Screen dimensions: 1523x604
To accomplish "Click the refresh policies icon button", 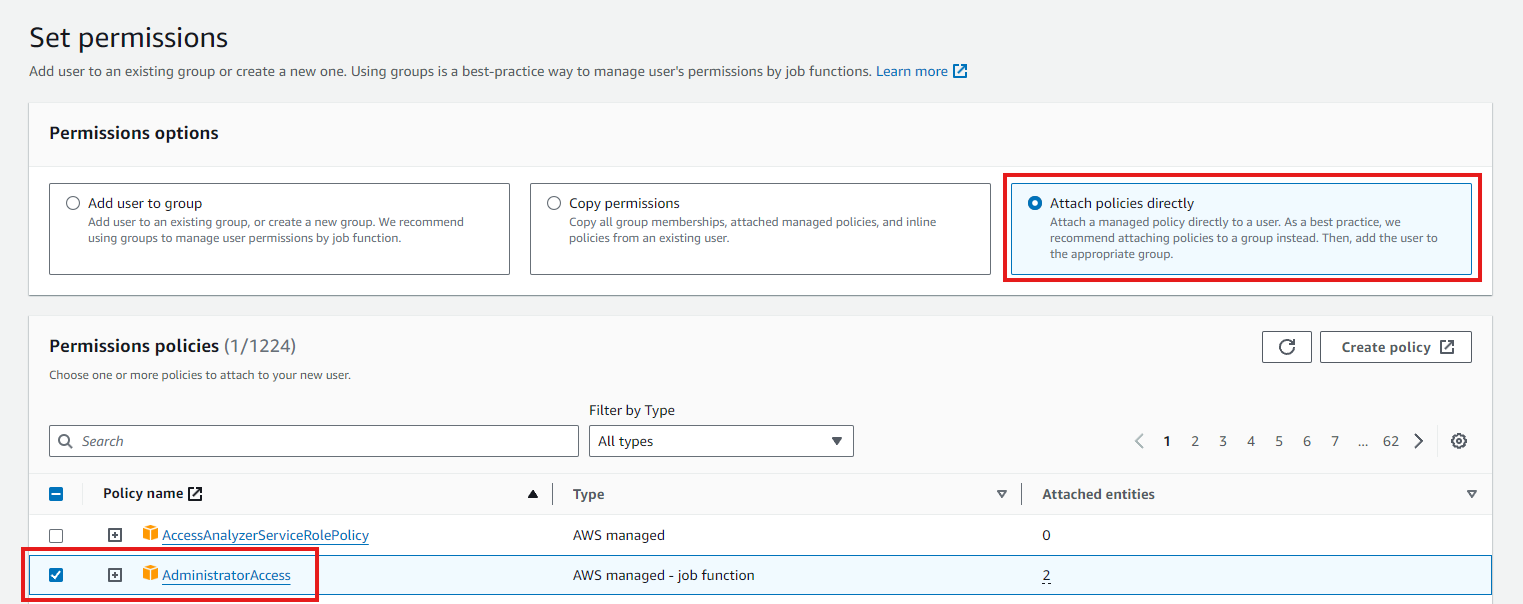I will (x=1287, y=347).
